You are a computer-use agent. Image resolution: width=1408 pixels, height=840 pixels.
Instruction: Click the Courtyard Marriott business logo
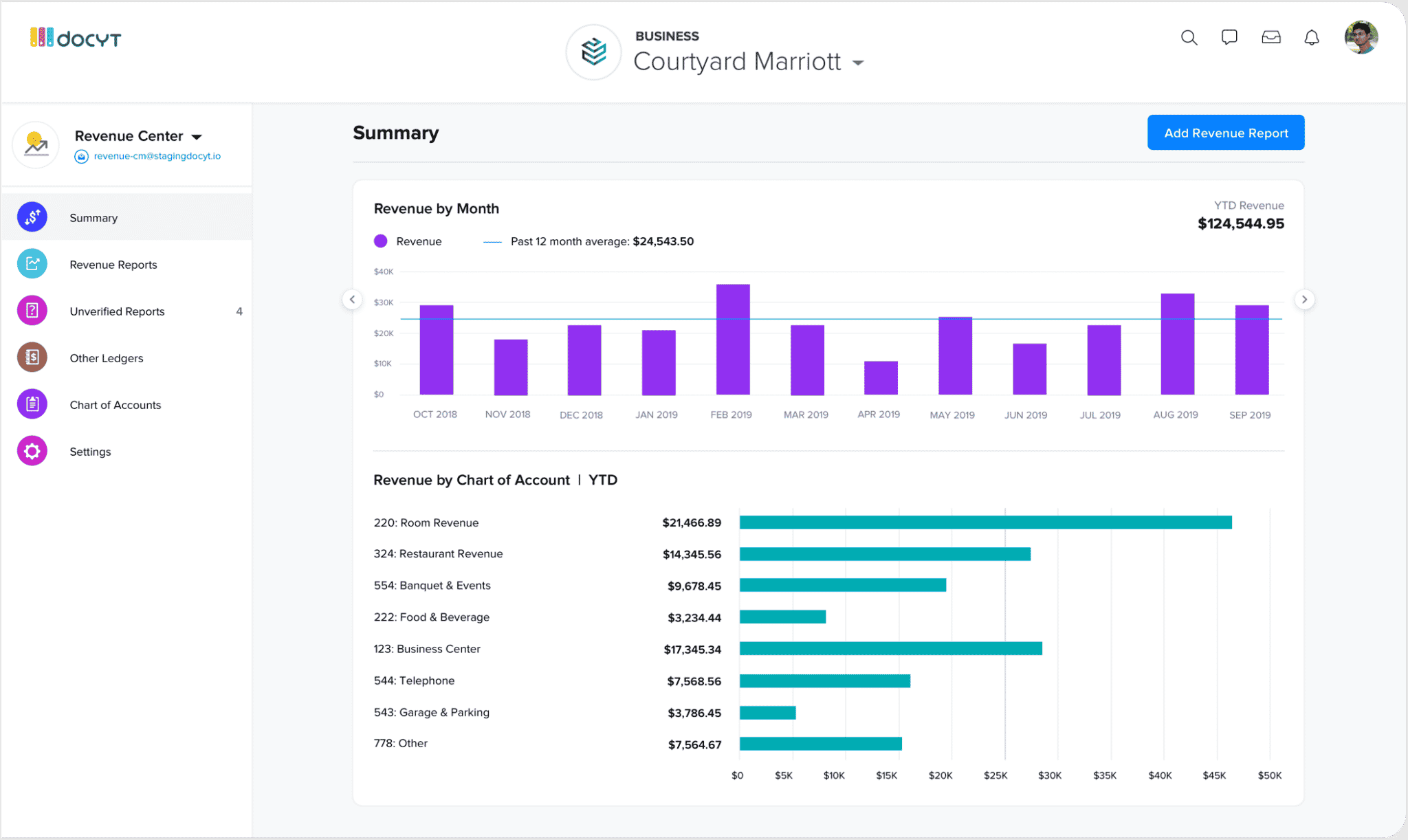[x=593, y=52]
